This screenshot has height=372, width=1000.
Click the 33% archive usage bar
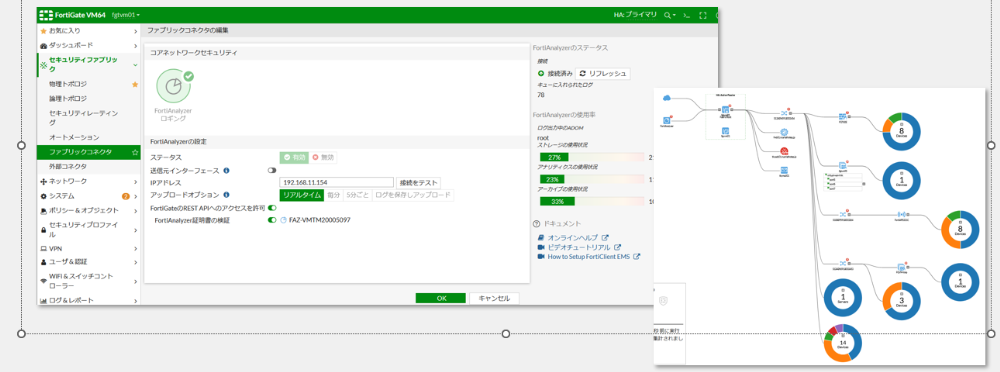[592, 201]
